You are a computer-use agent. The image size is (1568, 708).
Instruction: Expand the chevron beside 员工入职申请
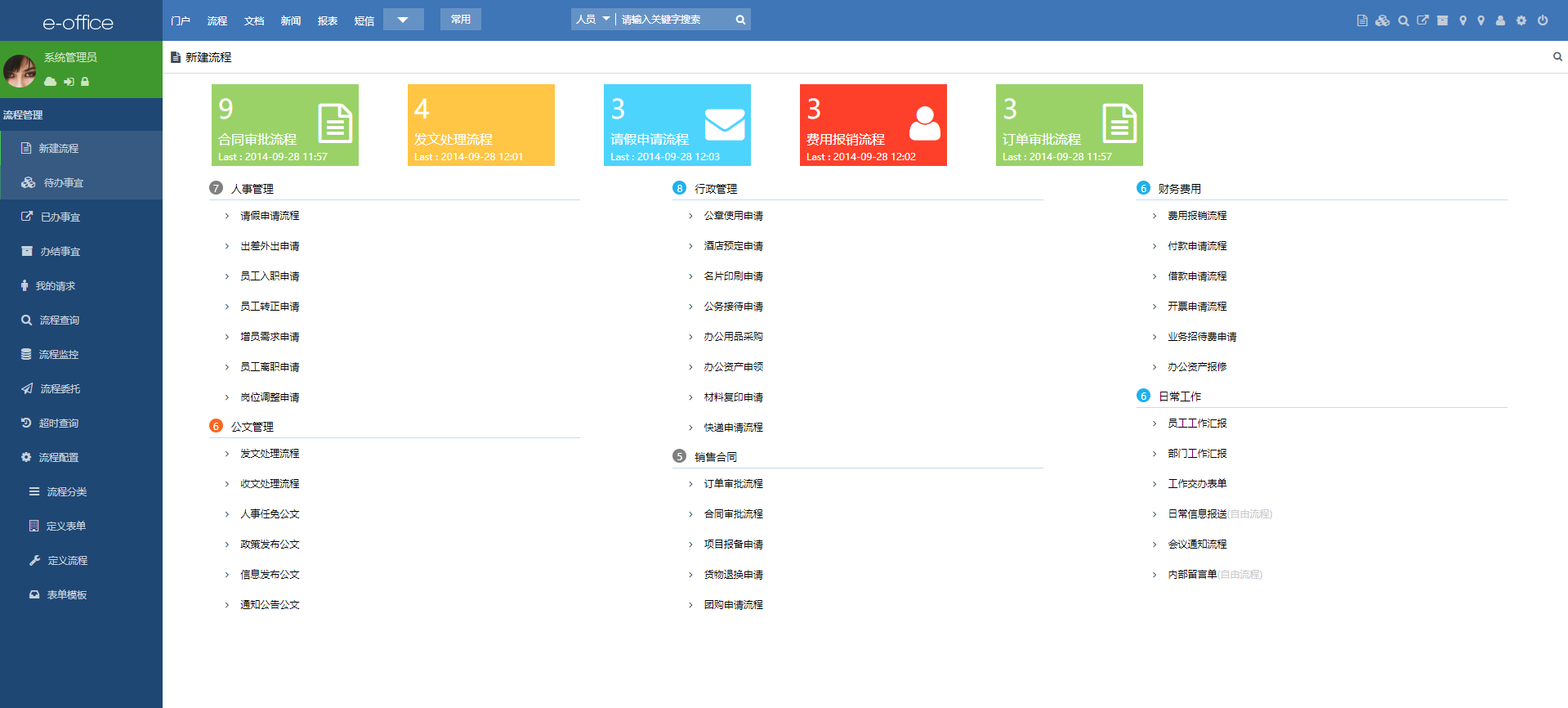[x=227, y=276]
